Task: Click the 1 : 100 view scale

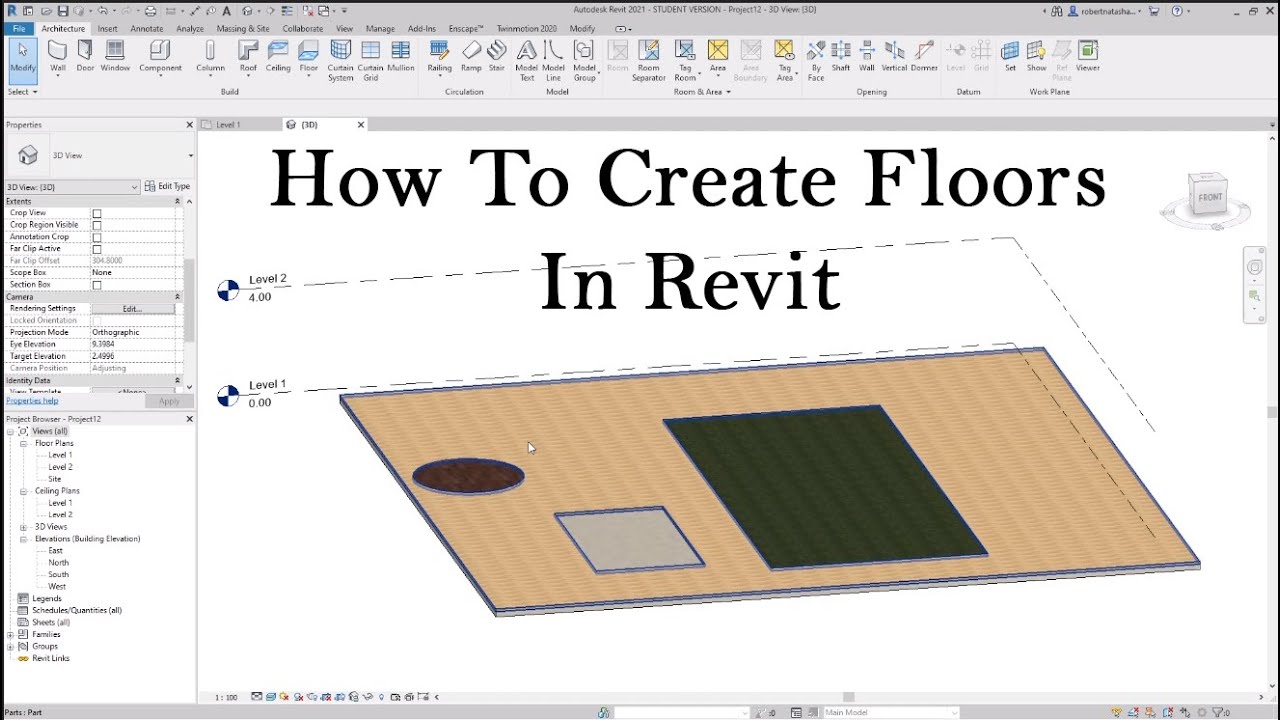Action: [x=226, y=697]
